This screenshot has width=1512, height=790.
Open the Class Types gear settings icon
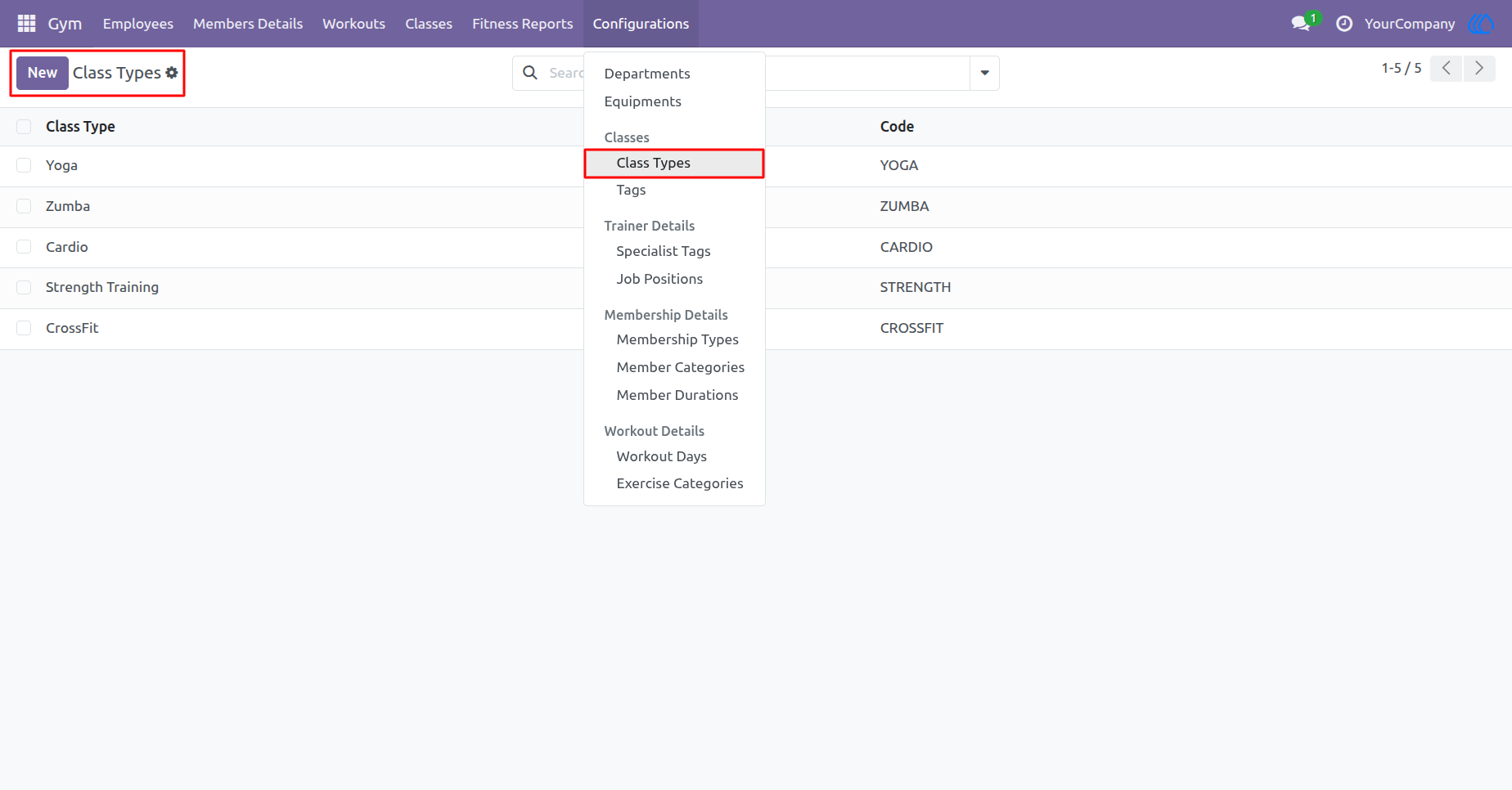coord(172,73)
